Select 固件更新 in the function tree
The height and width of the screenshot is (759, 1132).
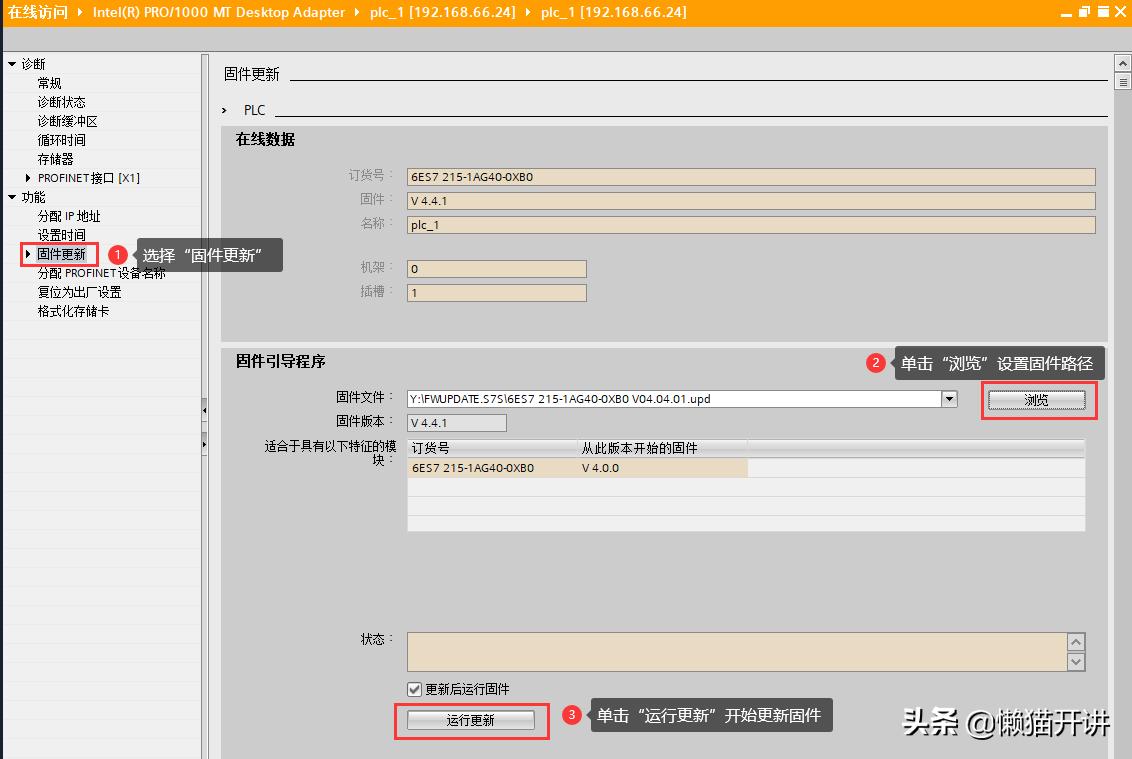[60, 254]
